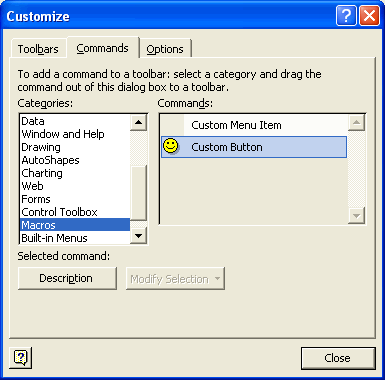The image size is (385, 380).
Task: Click the Categories list scroll down arrow
Action: pyautogui.click(x=138, y=236)
